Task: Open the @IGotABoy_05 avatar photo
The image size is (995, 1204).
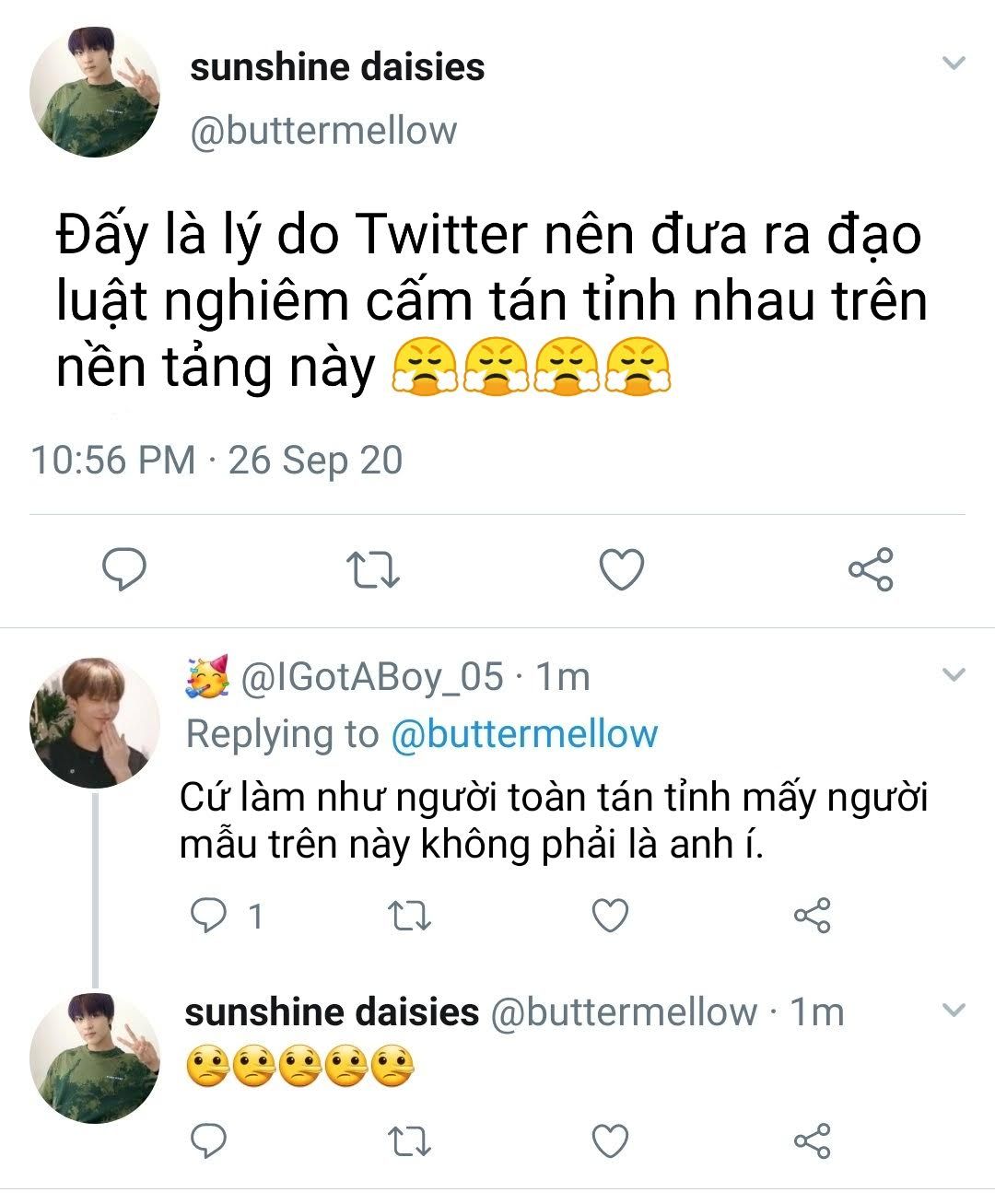Action: pyautogui.click(x=94, y=723)
